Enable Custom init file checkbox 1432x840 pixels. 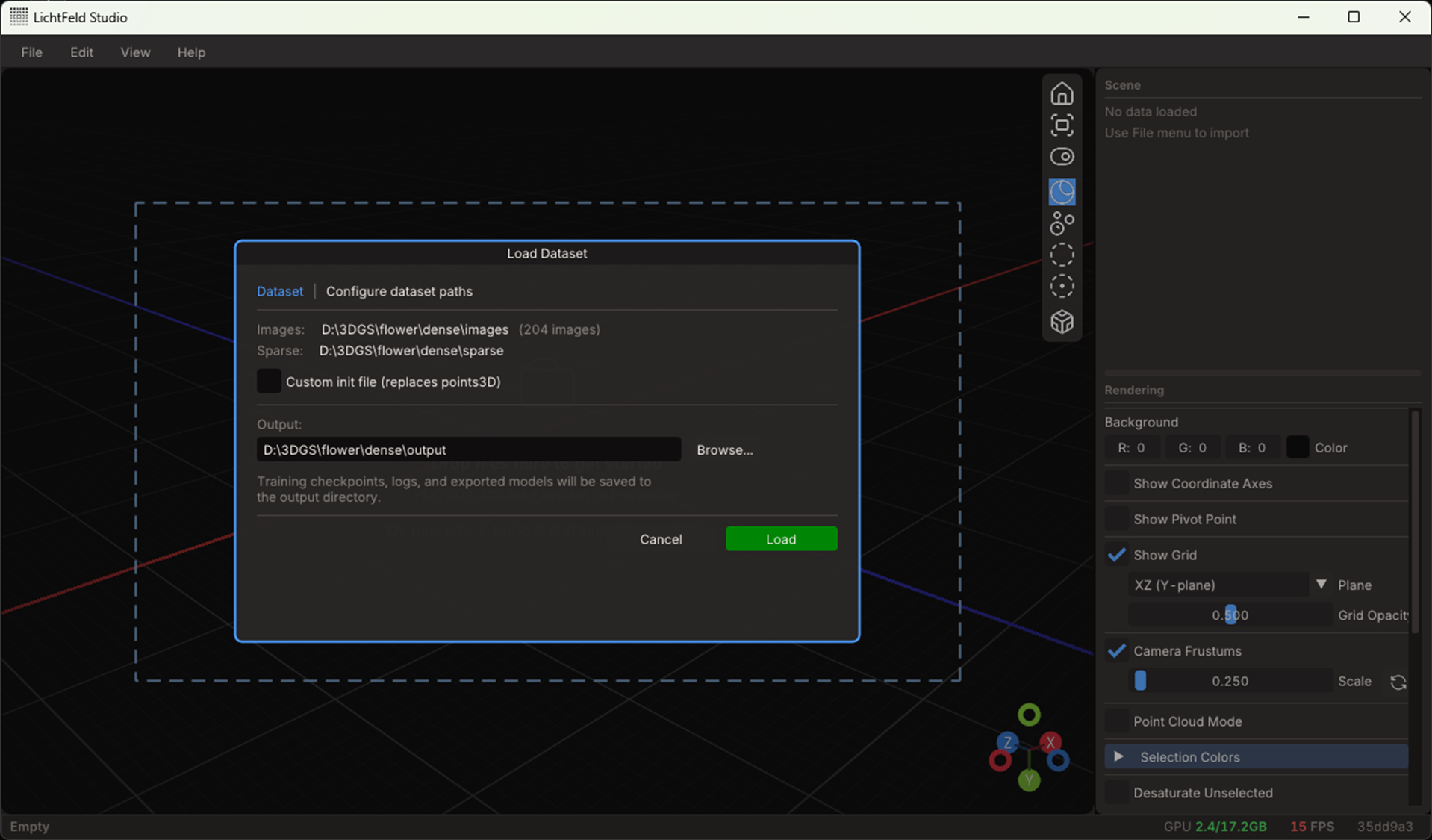tap(269, 382)
